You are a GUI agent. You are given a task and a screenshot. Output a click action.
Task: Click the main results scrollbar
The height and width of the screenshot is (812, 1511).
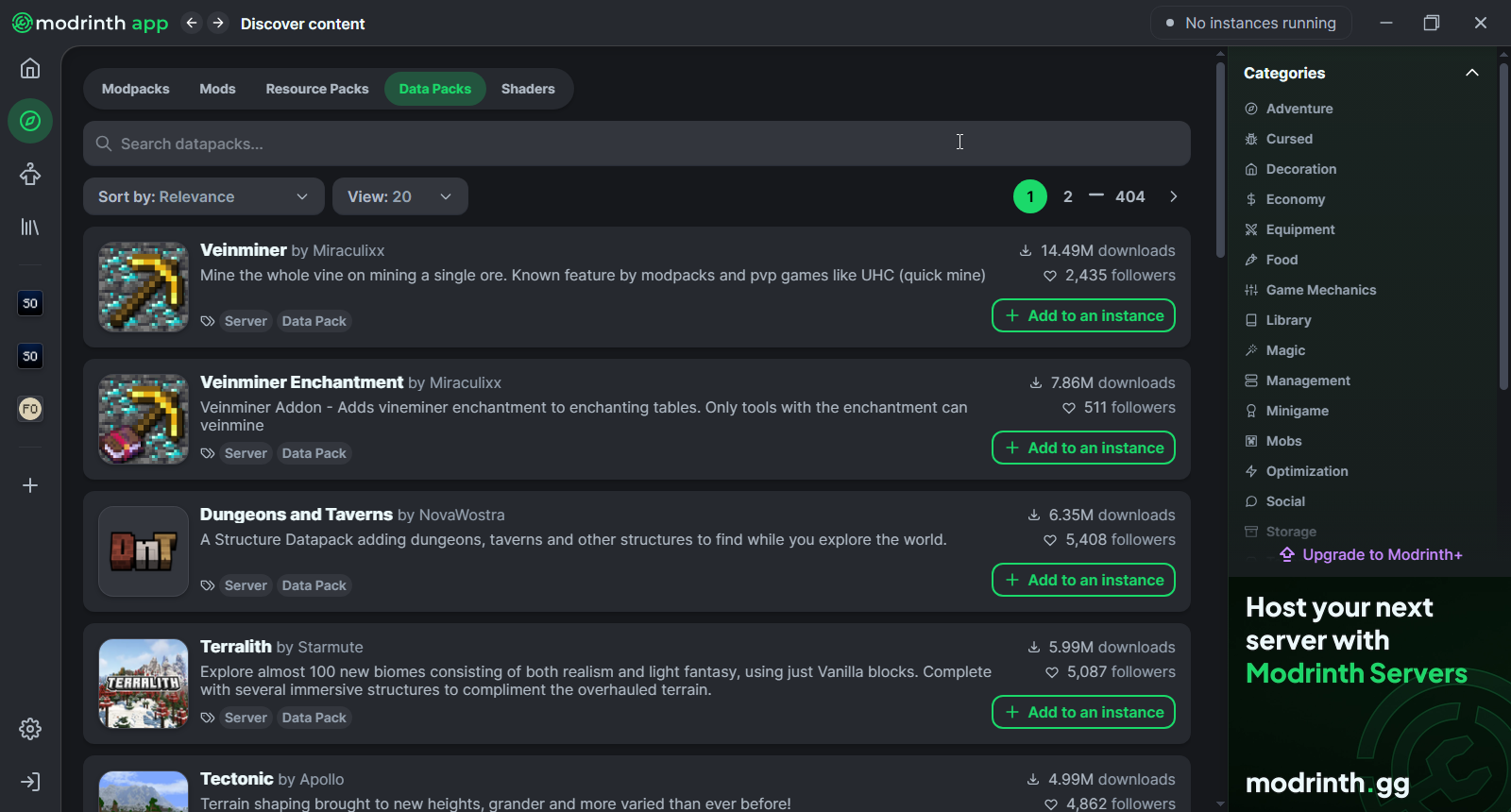[1220, 161]
